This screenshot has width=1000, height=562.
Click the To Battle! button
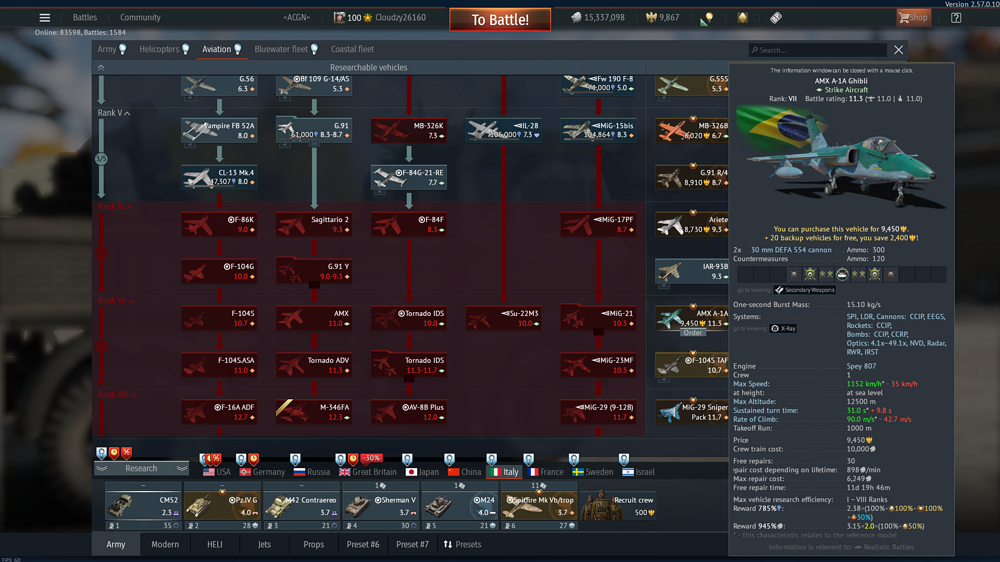(x=500, y=20)
